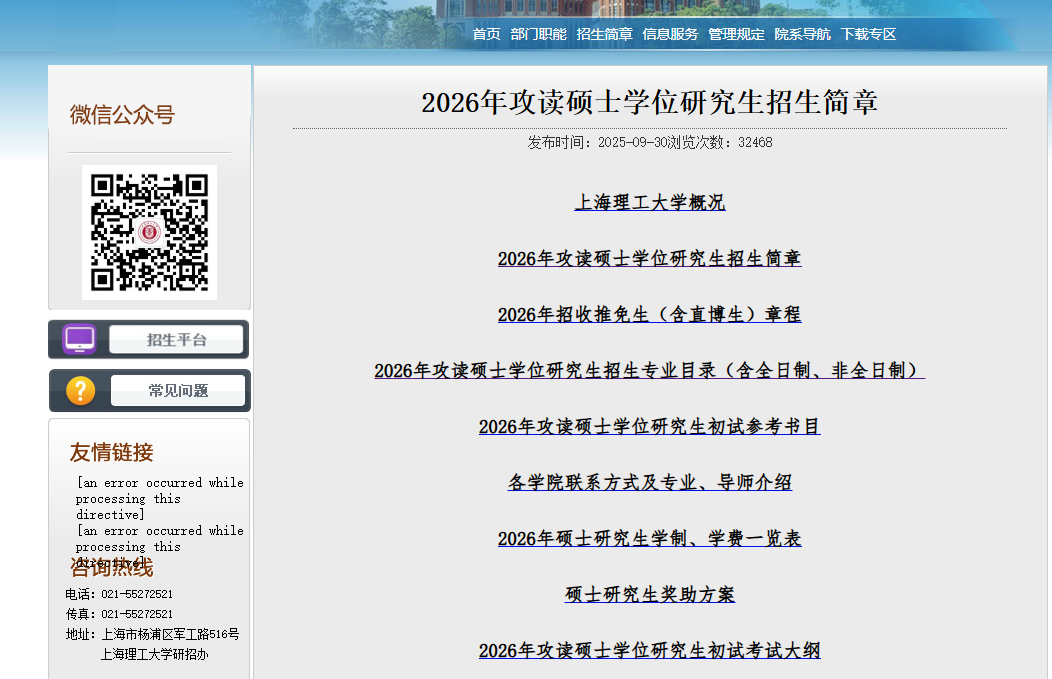Open the 首页 menu item
This screenshot has height=679, width=1052.
[x=486, y=33]
